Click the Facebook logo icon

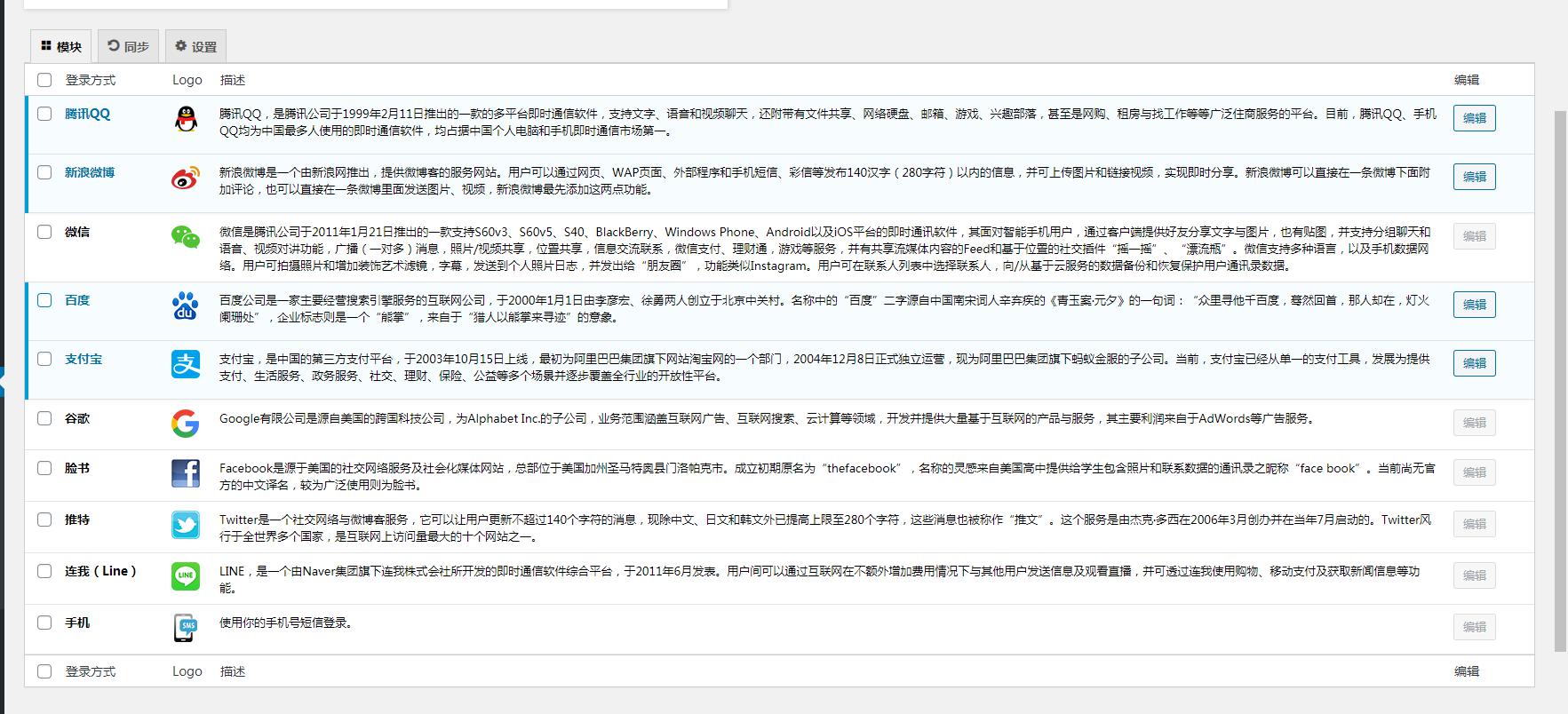point(186,472)
